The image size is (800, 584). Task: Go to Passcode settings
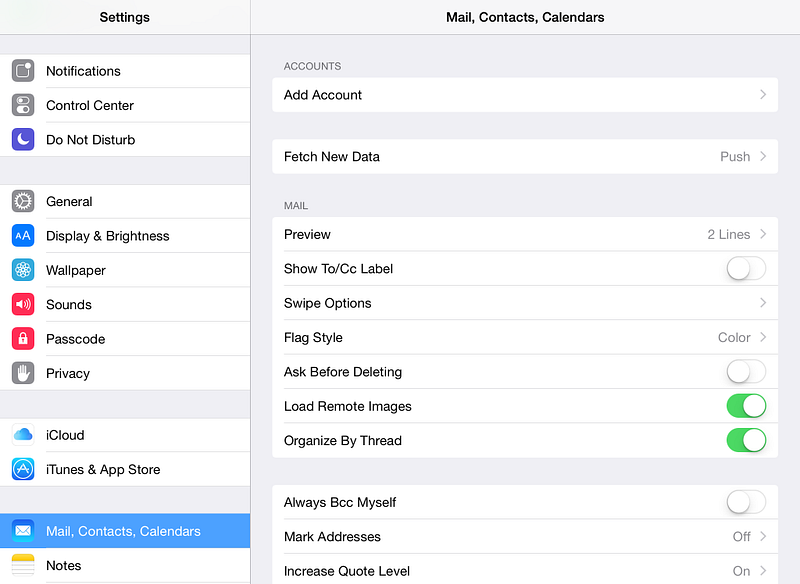pyautogui.click(x=125, y=339)
